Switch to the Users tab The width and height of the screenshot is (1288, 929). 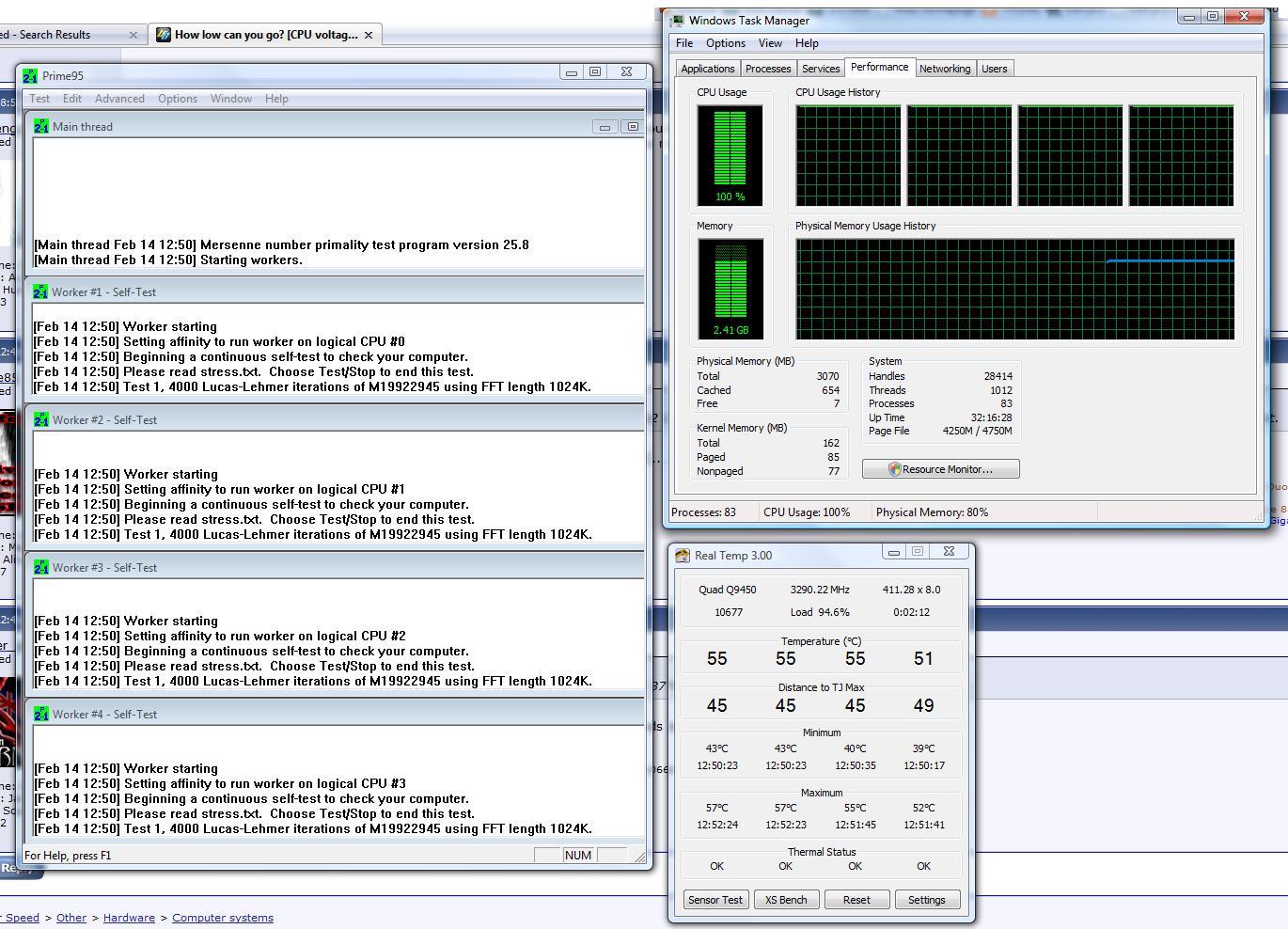[x=995, y=69]
